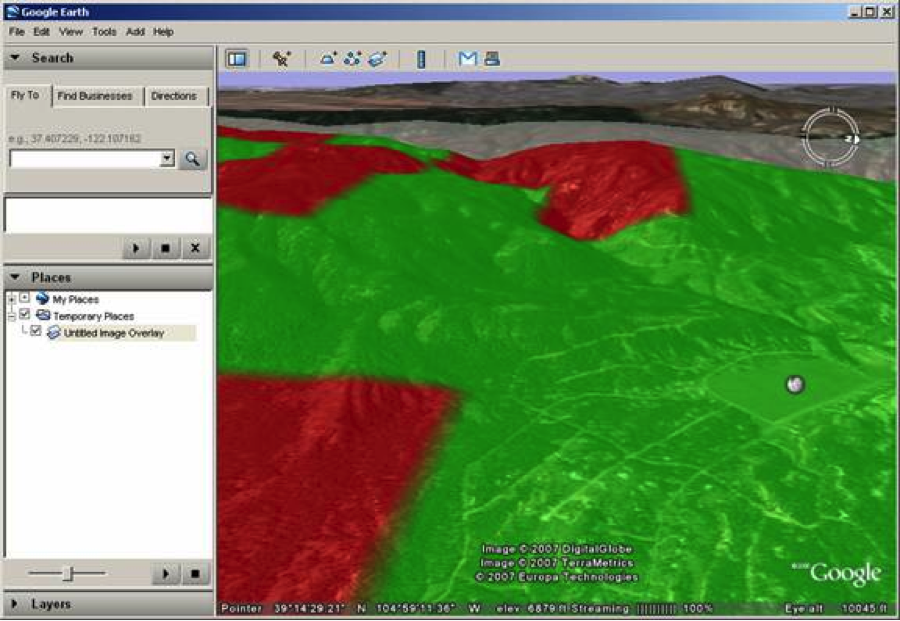
Task: Select the ruler measurement tool
Action: pyautogui.click(x=421, y=59)
